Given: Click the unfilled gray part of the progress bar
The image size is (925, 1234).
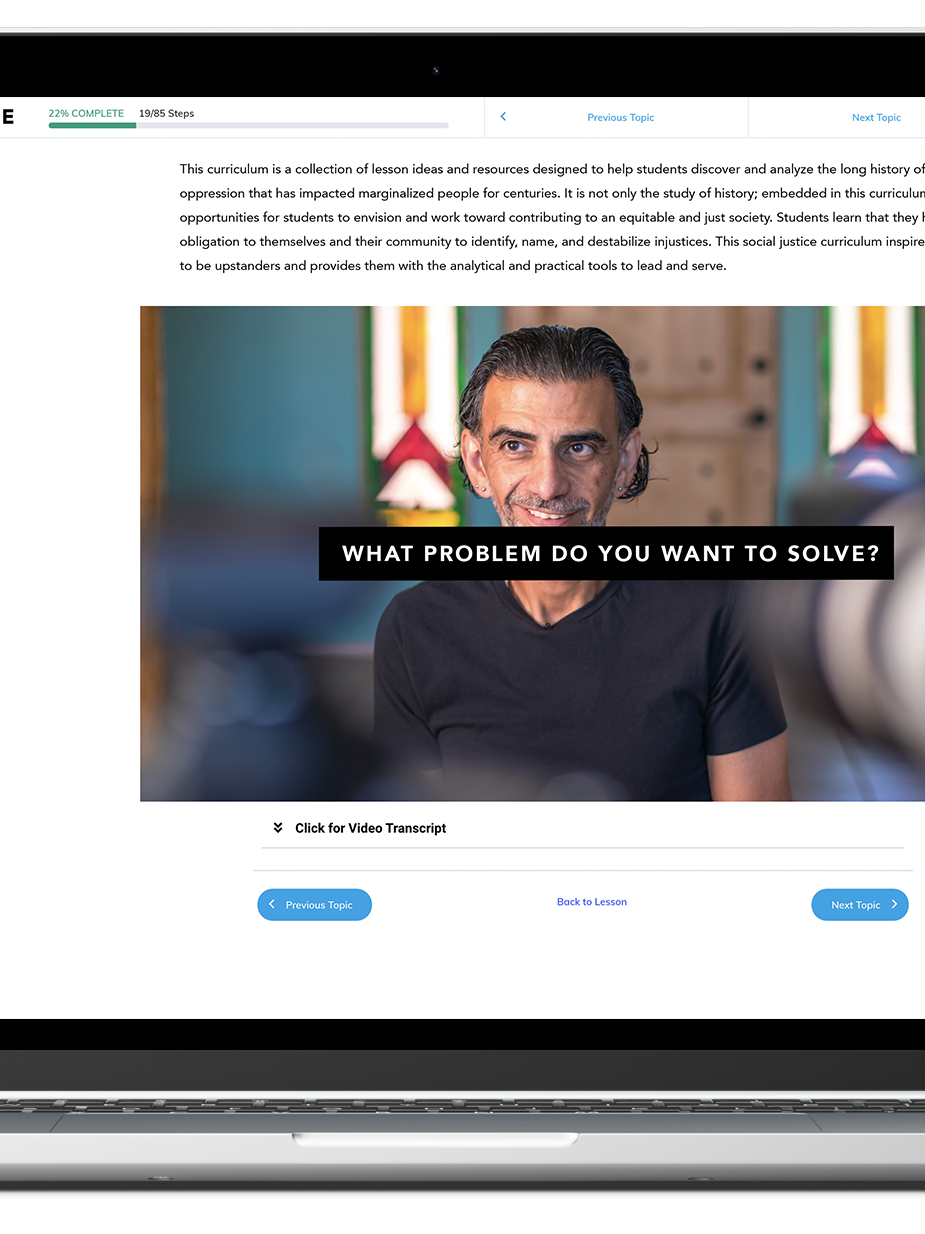Looking at the screenshot, I should click(293, 125).
